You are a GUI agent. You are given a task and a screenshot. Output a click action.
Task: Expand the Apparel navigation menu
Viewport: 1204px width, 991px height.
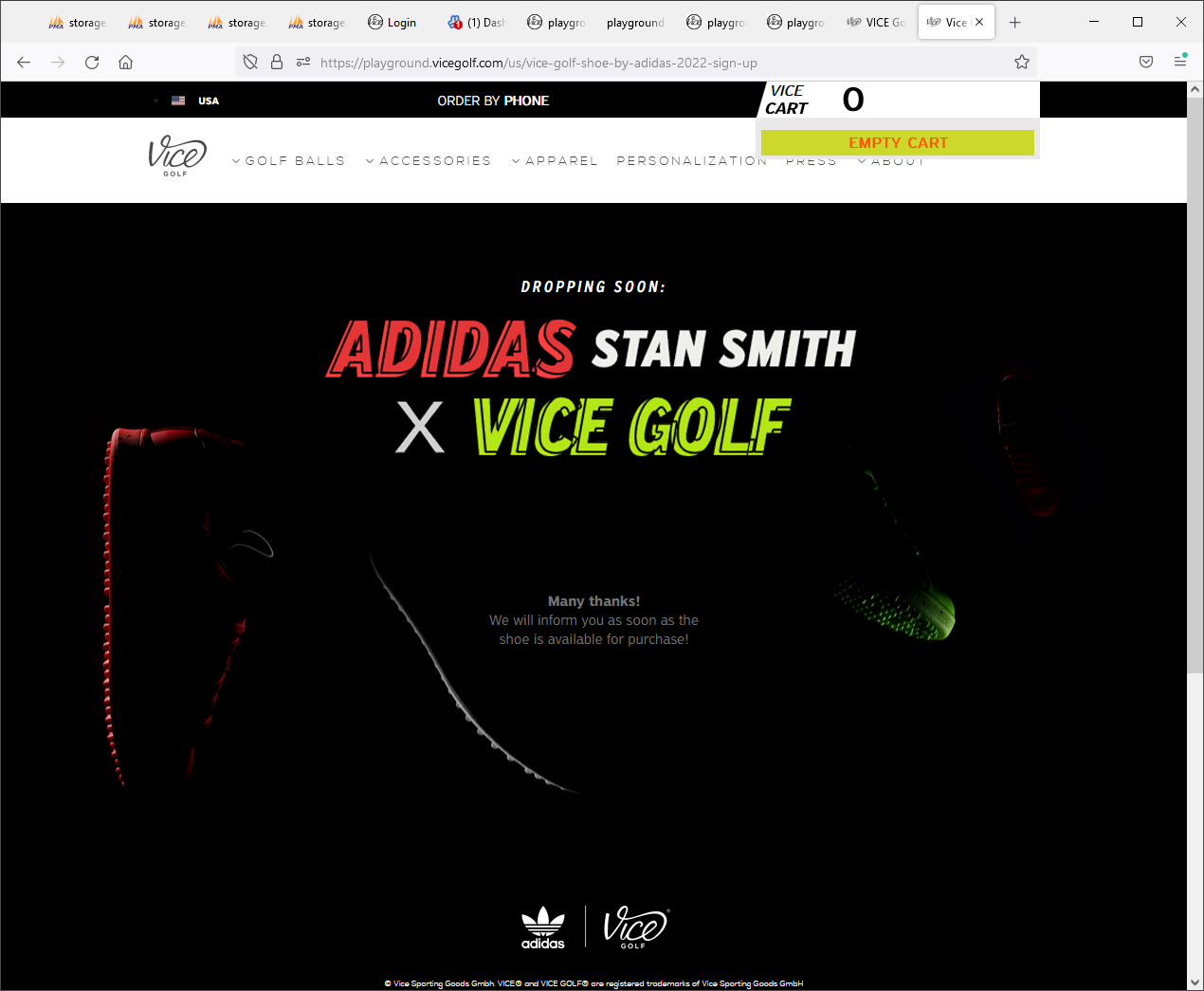556,161
